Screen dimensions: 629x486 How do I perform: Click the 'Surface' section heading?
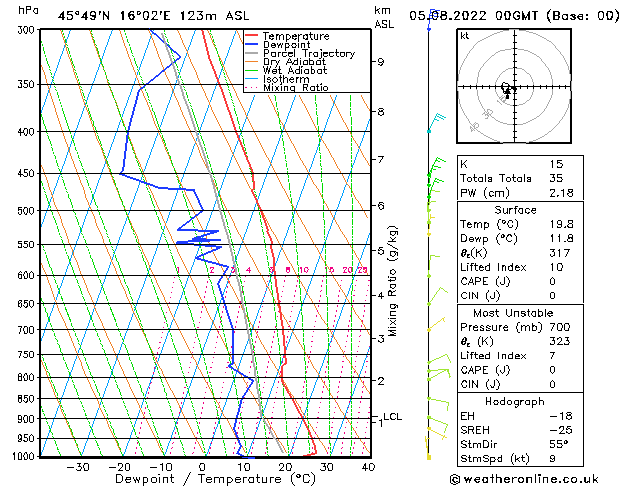(x=515, y=210)
